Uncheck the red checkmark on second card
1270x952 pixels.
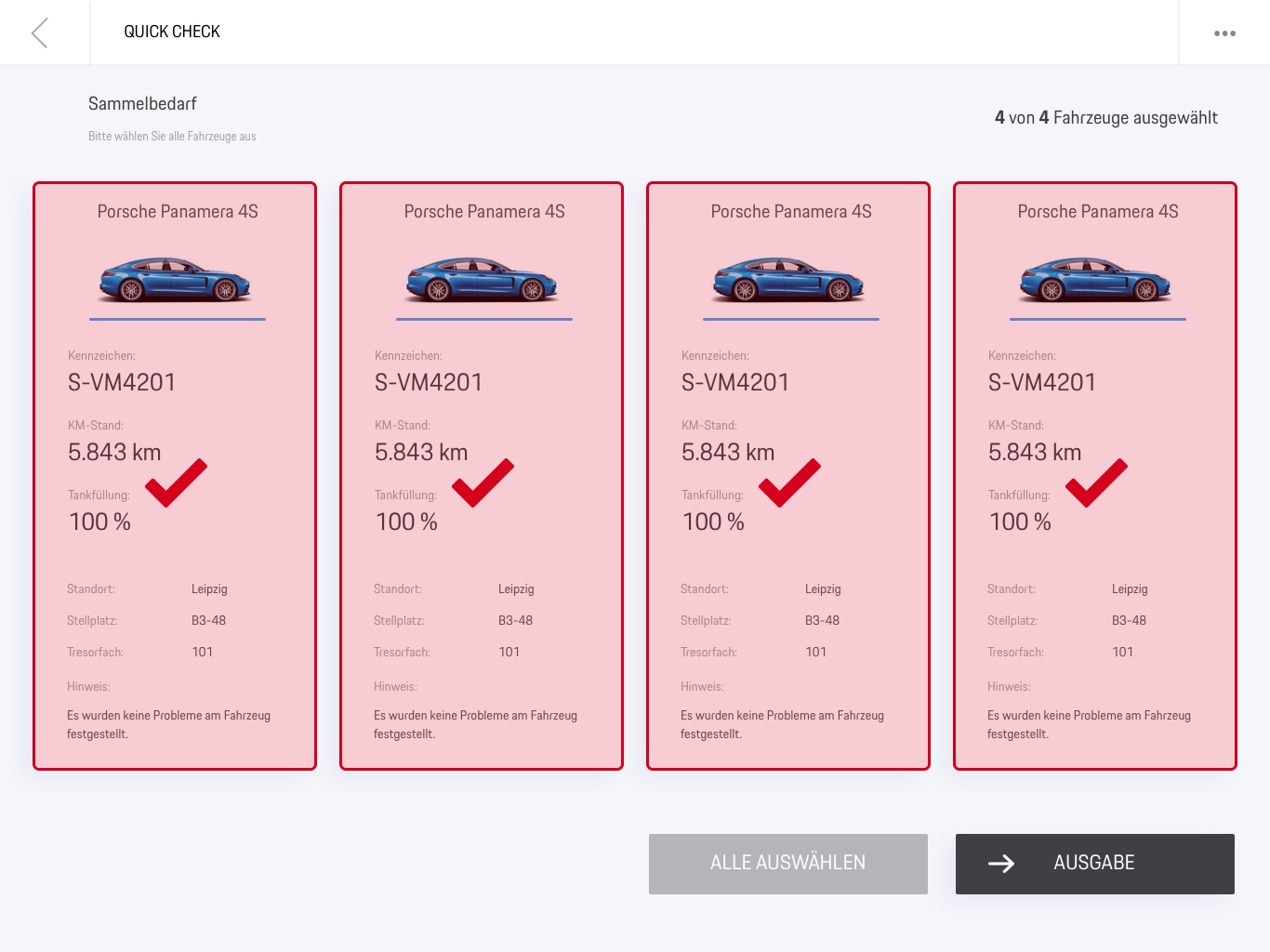[x=483, y=483]
